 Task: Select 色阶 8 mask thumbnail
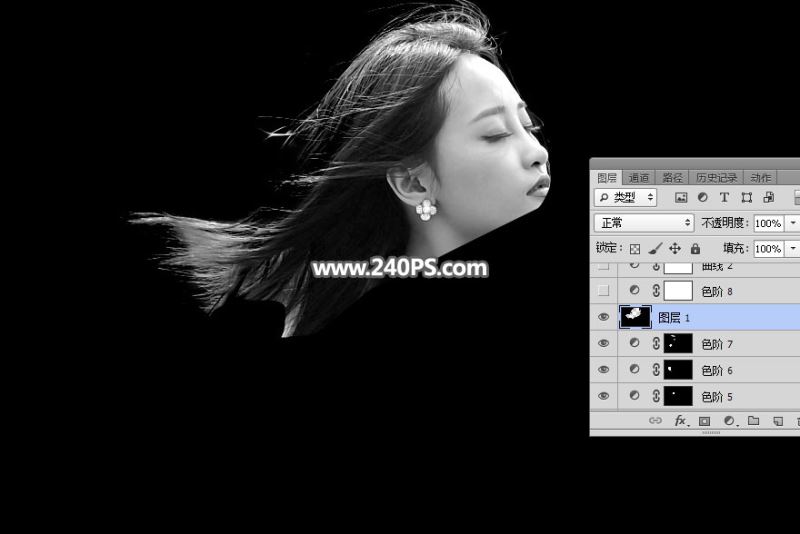678,291
